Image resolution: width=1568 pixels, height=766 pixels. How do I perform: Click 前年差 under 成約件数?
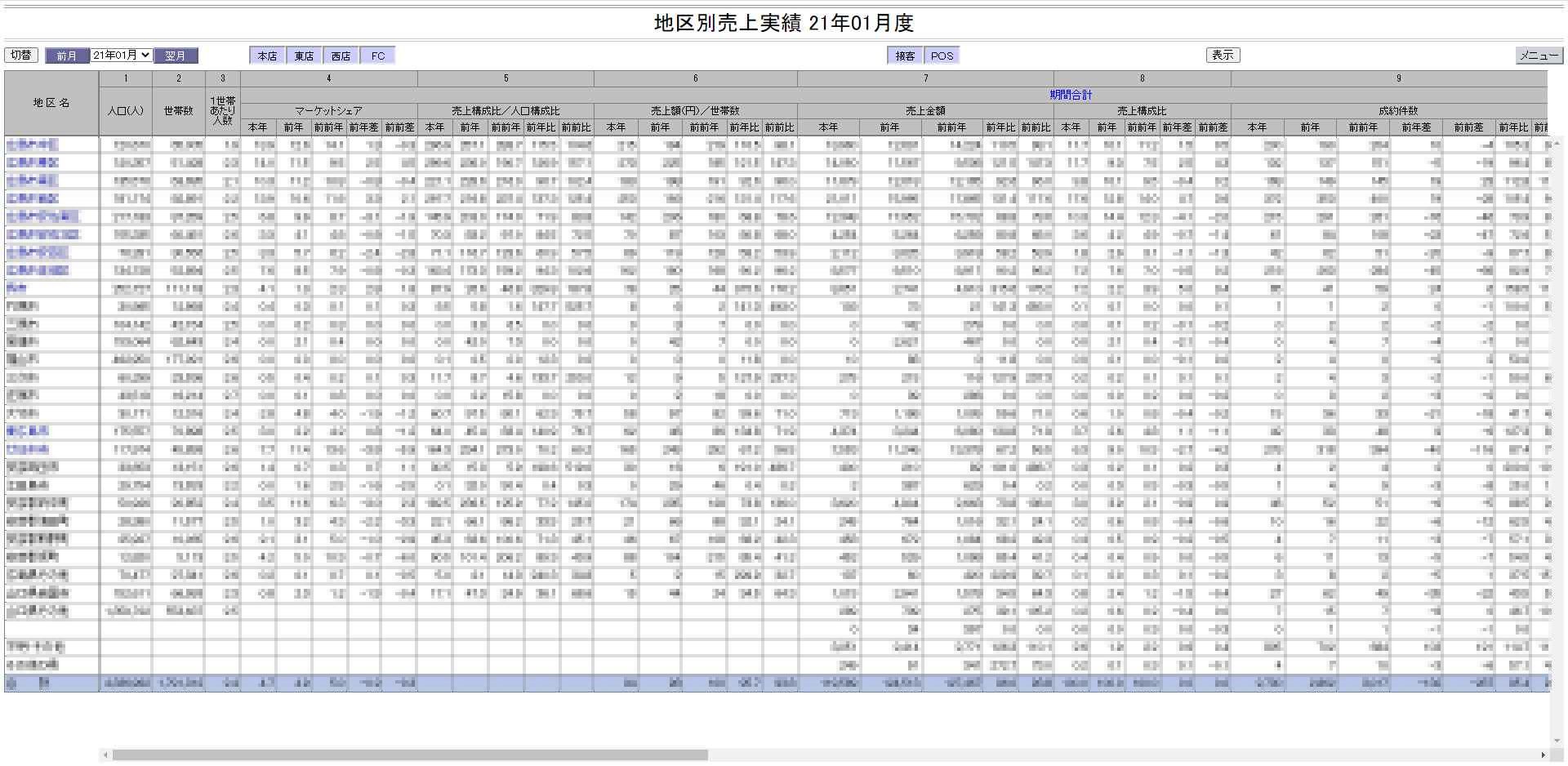(x=1415, y=127)
